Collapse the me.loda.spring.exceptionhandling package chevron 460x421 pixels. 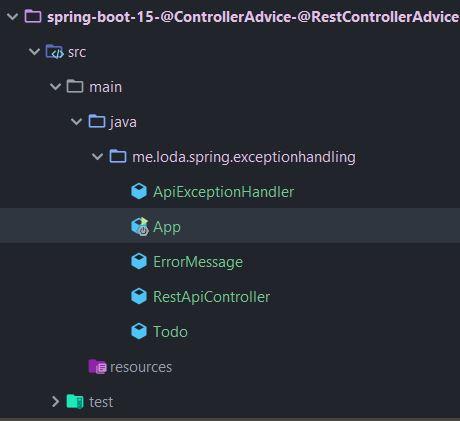click(97, 157)
